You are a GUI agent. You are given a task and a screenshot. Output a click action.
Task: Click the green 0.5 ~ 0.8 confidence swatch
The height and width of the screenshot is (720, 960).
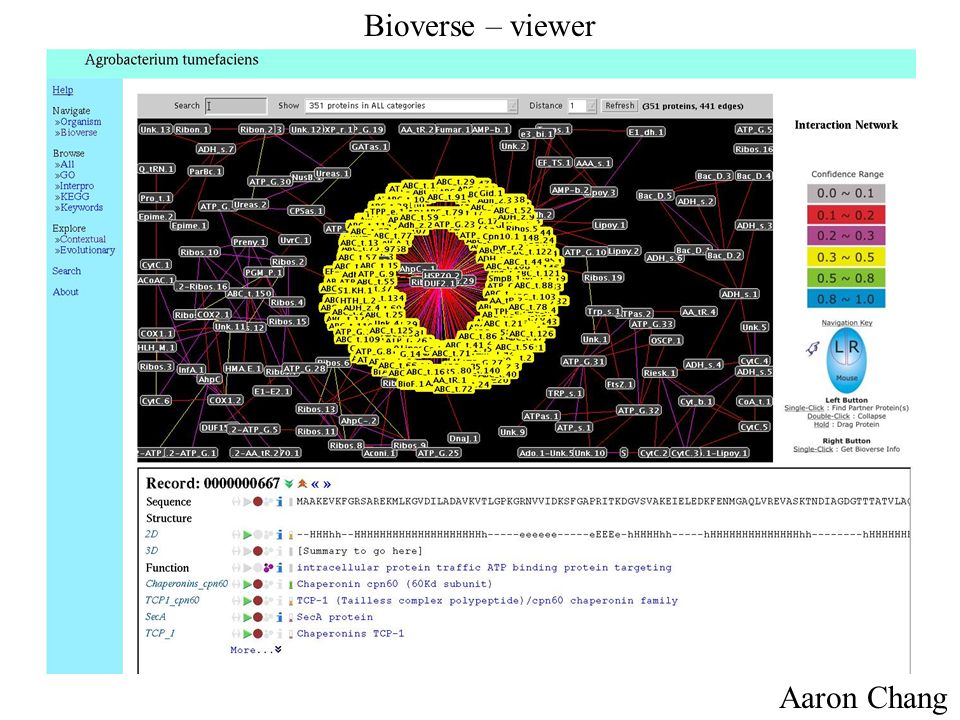tap(846, 279)
